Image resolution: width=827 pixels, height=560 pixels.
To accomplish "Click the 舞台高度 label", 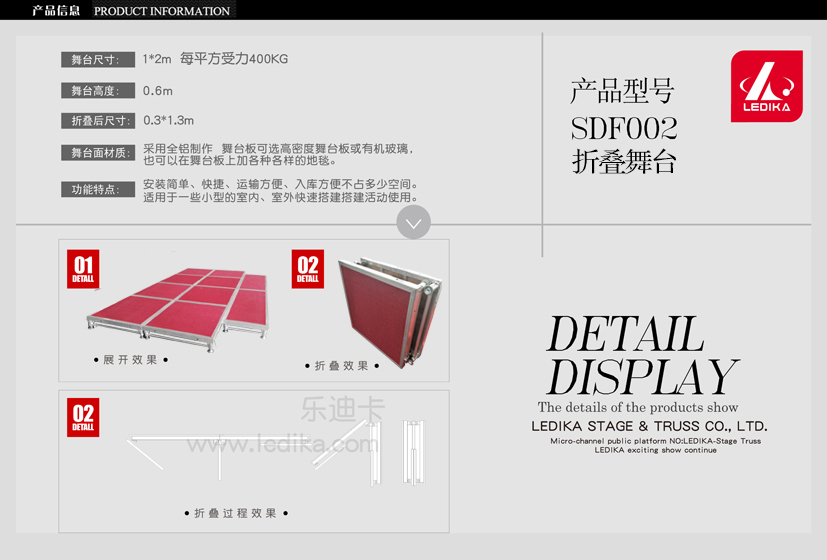I will coord(98,91).
